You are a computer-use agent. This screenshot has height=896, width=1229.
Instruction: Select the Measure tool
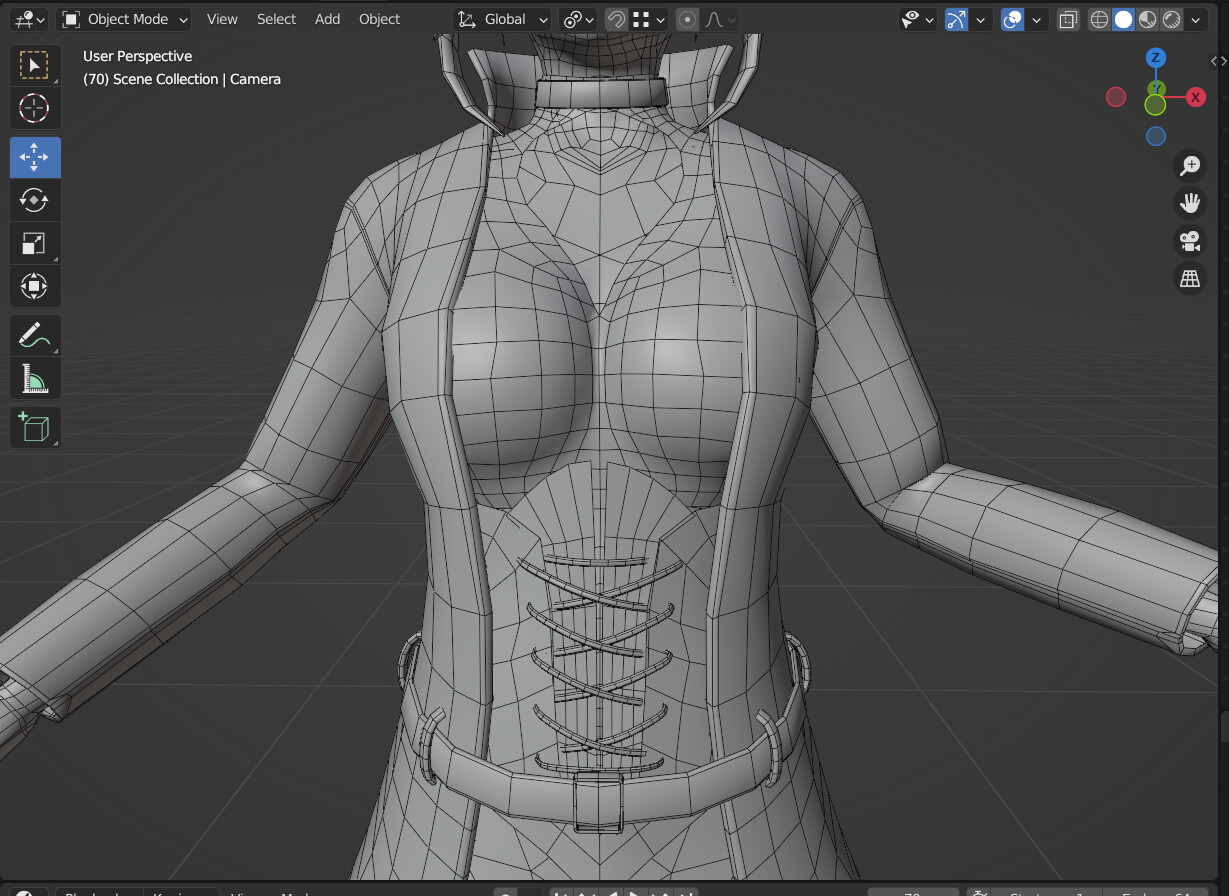point(34,378)
